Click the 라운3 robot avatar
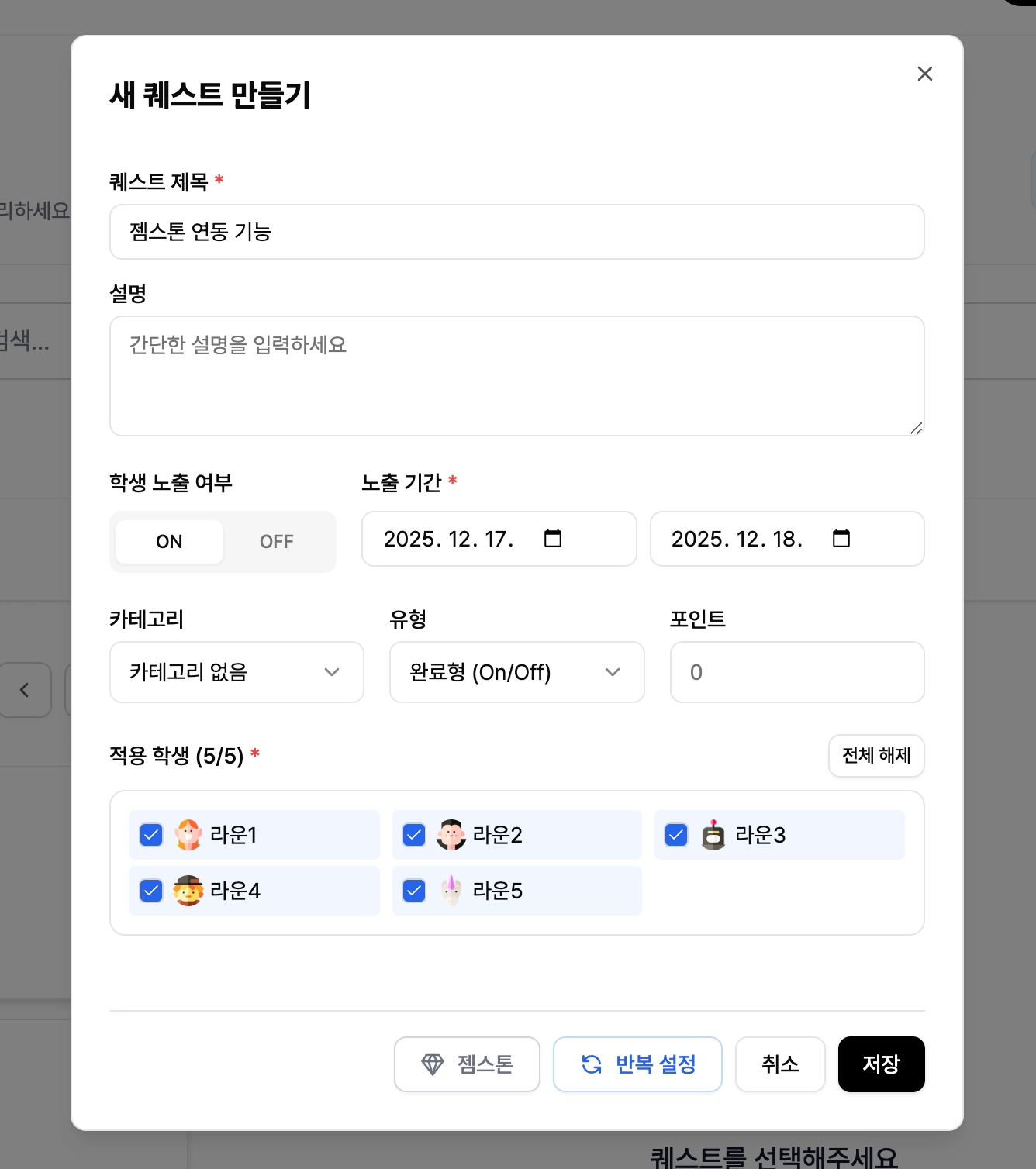This screenshot has height=1169, width=1036. point(713,835)
